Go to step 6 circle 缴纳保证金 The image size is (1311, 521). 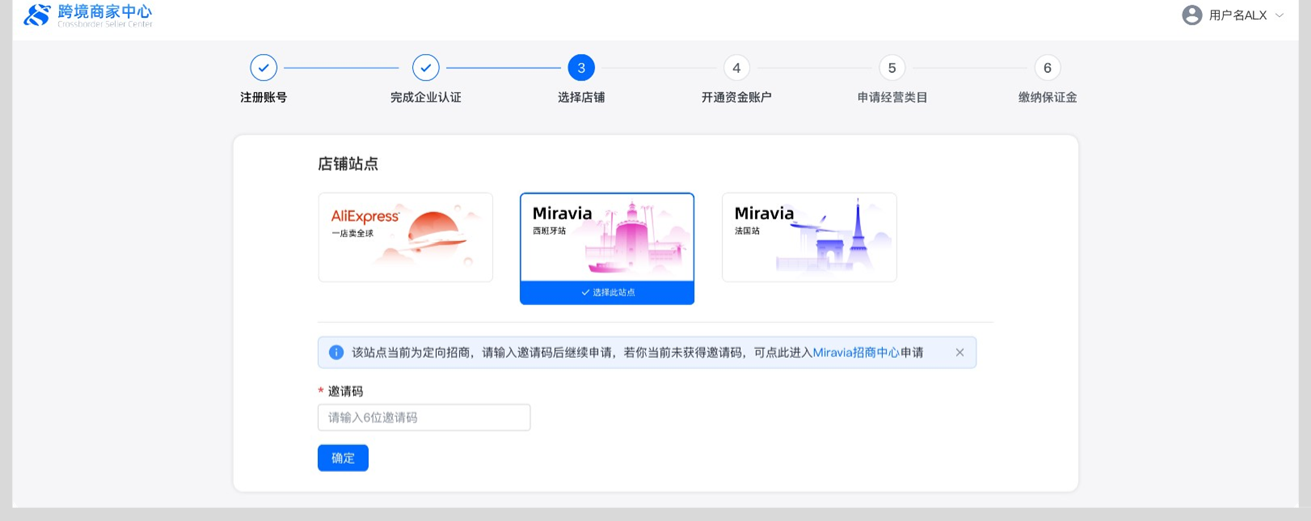[x=1047, y=67]
